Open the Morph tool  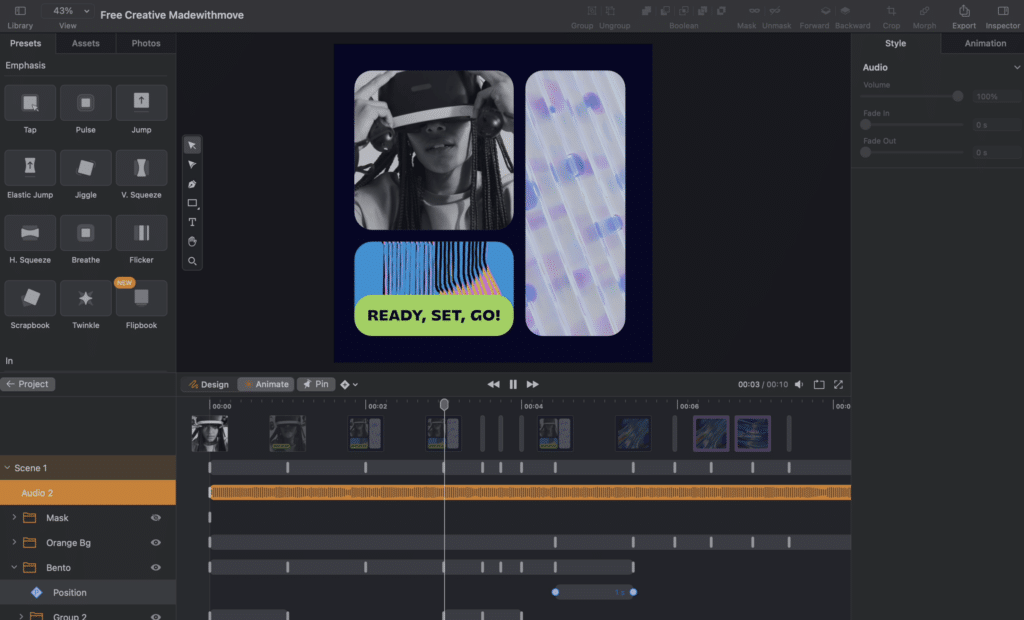pos(924,12)
